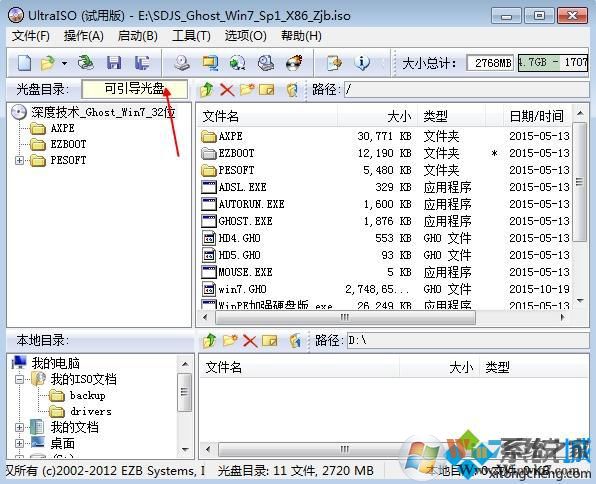Sort disc files by 大小 column

click(377, 116)
